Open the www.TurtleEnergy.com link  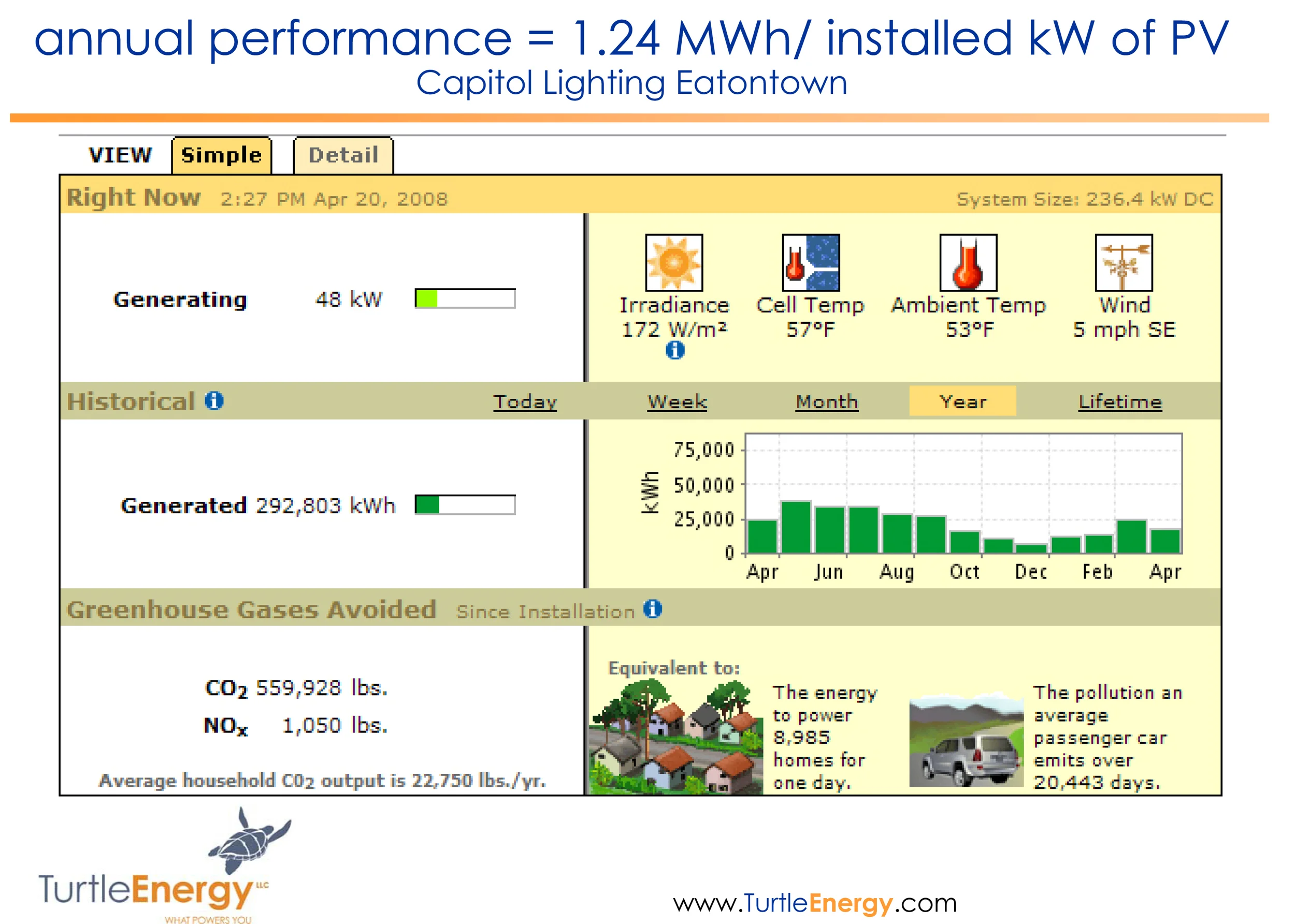815,902
